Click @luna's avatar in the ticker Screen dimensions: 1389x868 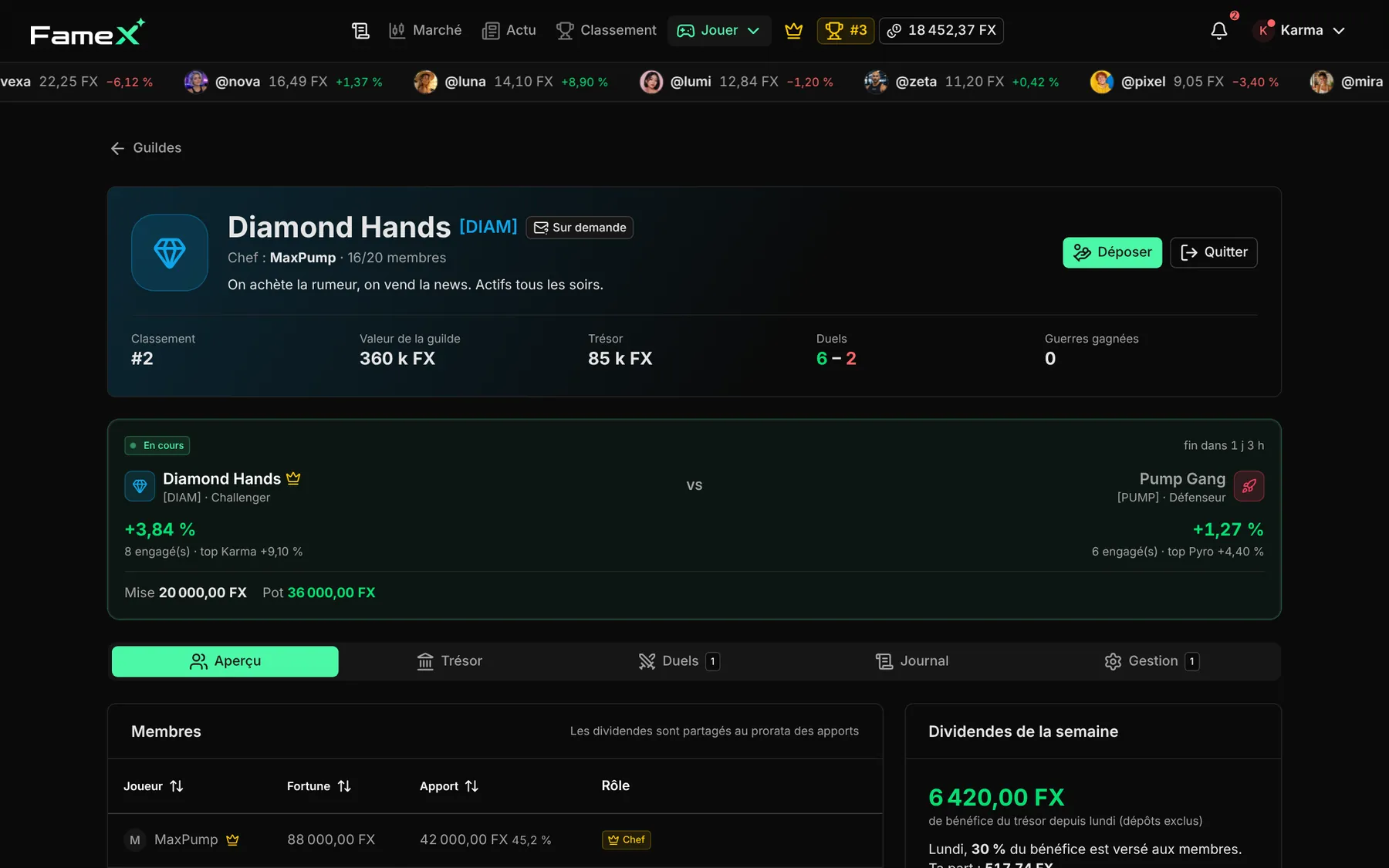point(425,82)
